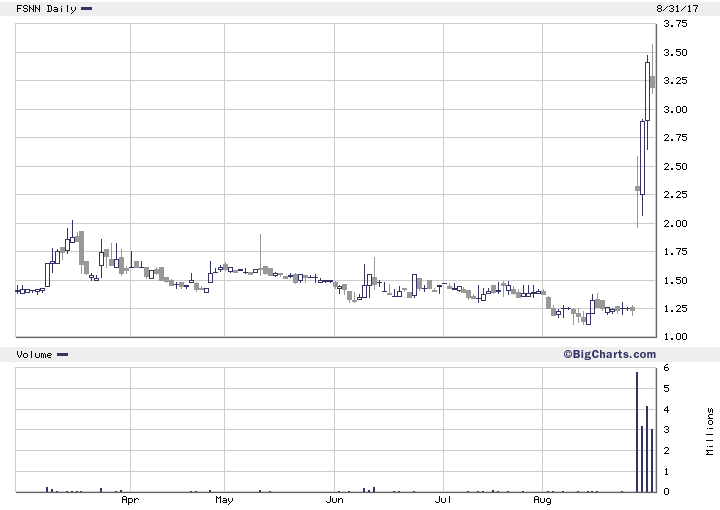The width and height of the screenshot is (720, 510).
Task: Click the 4 volume axis label
Action: (666, 409)
